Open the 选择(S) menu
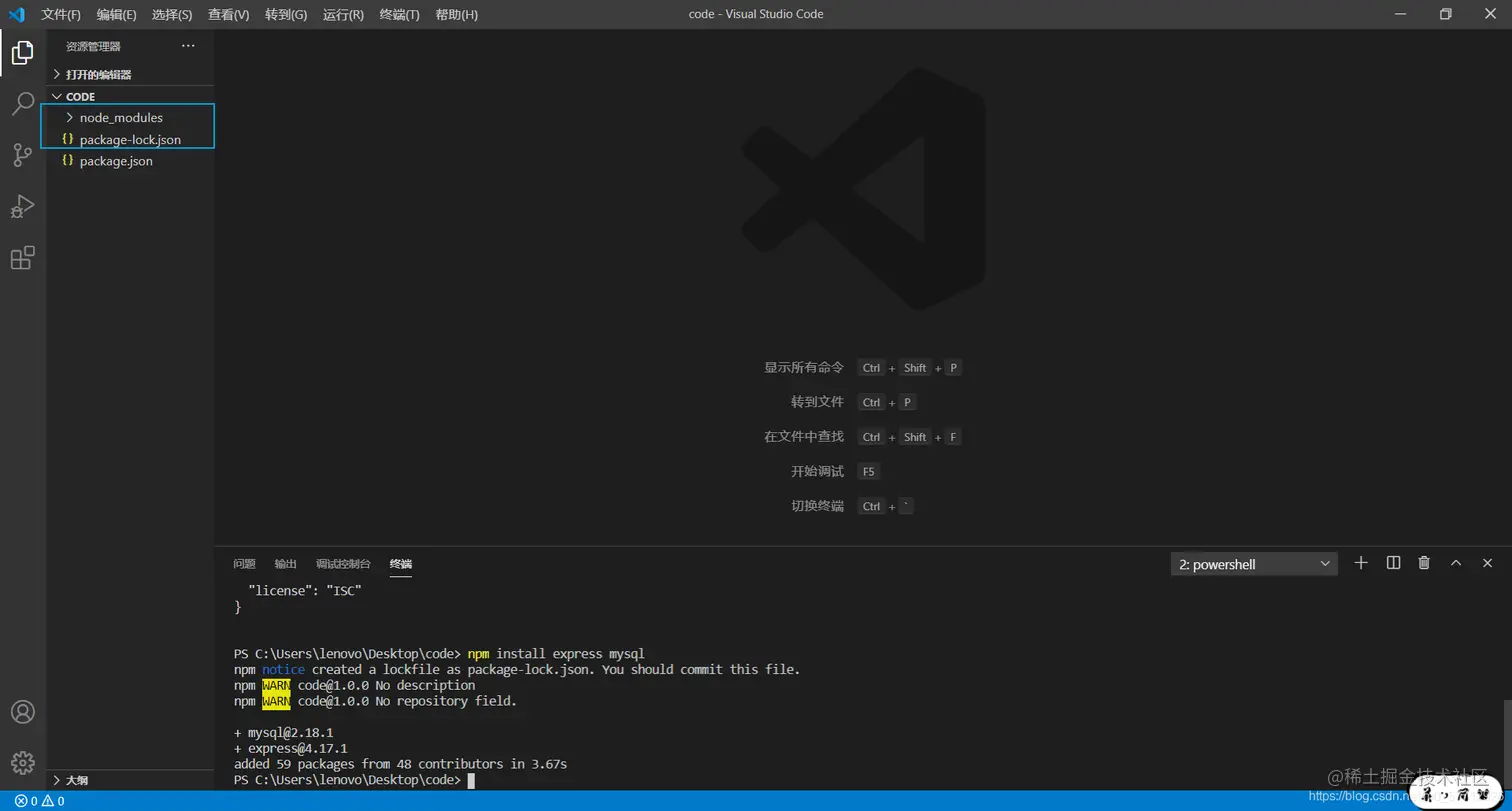1512x811 pixels. tap(172, 14)
